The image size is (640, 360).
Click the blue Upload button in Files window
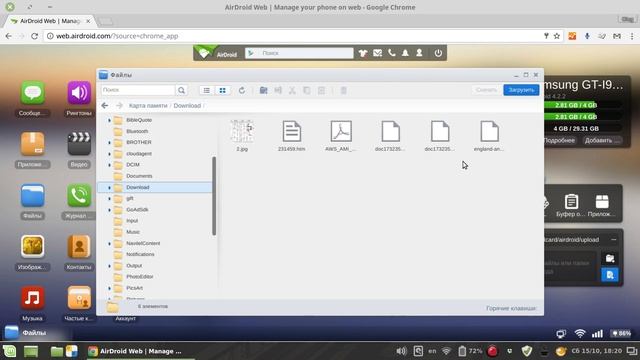tap(521, 90)
